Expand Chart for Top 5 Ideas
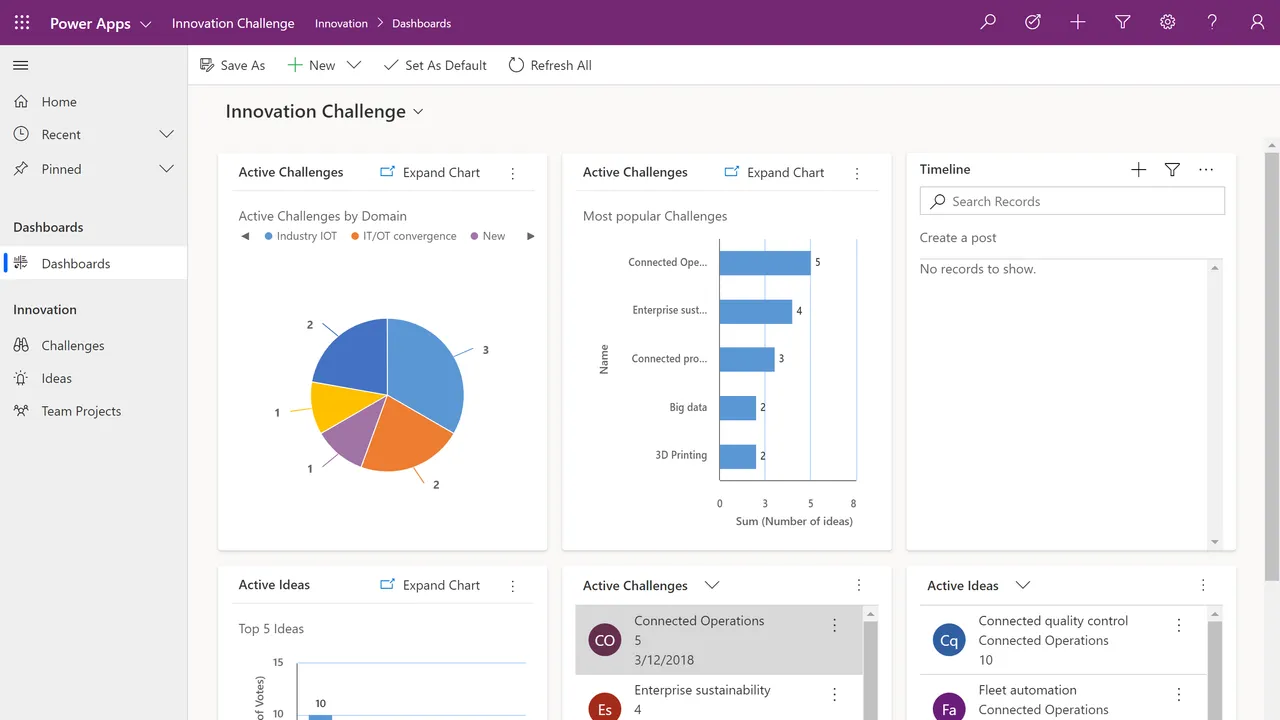This screenshot has height=720, width=1280. [430, 585]
